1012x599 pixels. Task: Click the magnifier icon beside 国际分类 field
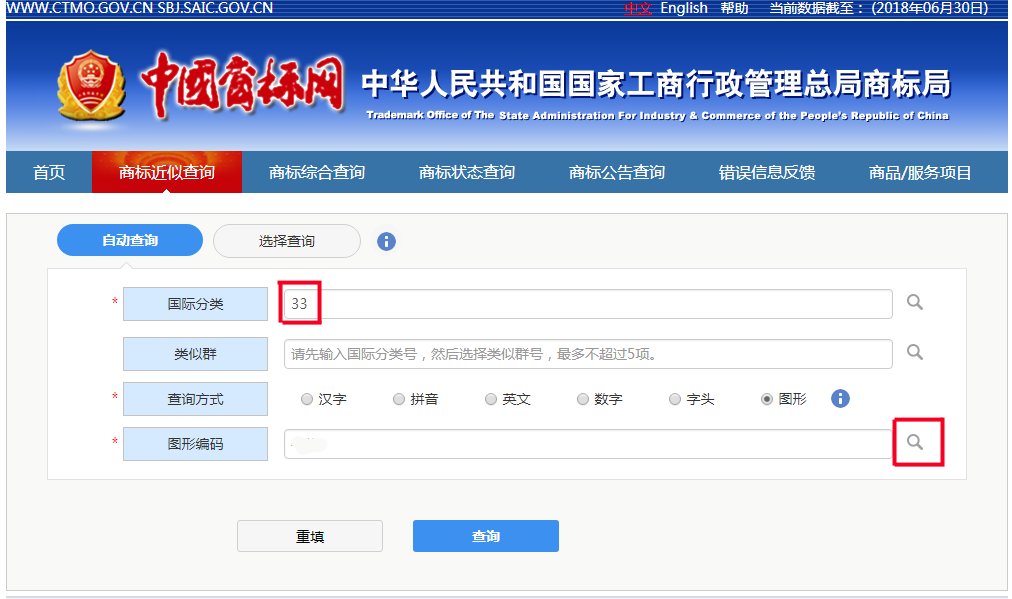tap(913, 303)
